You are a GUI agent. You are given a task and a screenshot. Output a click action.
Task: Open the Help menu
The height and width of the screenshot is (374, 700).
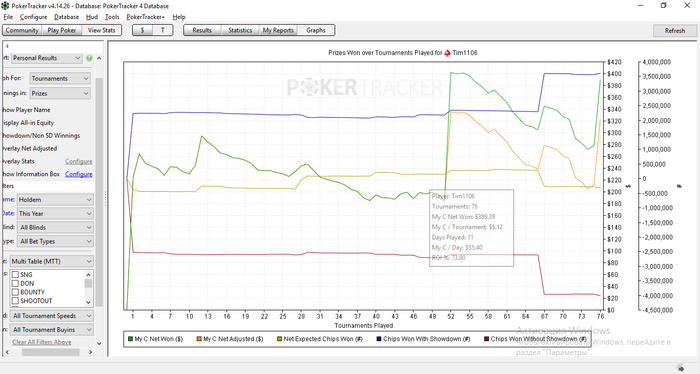pyautogui.click(x=179, y=17)
